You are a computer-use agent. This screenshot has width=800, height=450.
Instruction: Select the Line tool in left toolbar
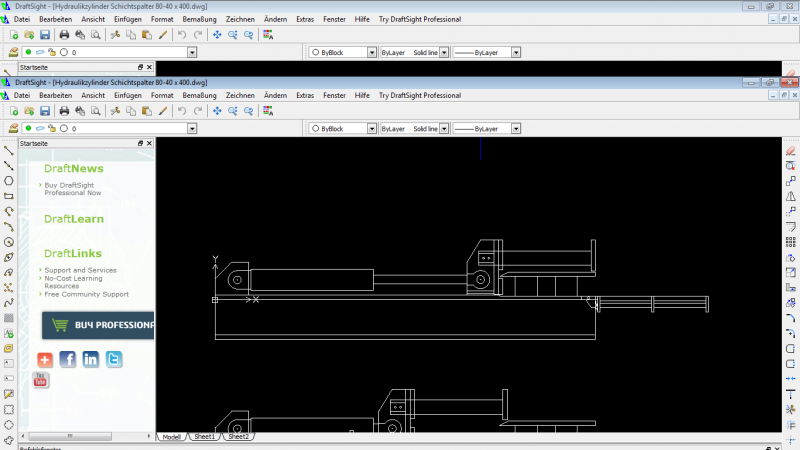(9, 150)
